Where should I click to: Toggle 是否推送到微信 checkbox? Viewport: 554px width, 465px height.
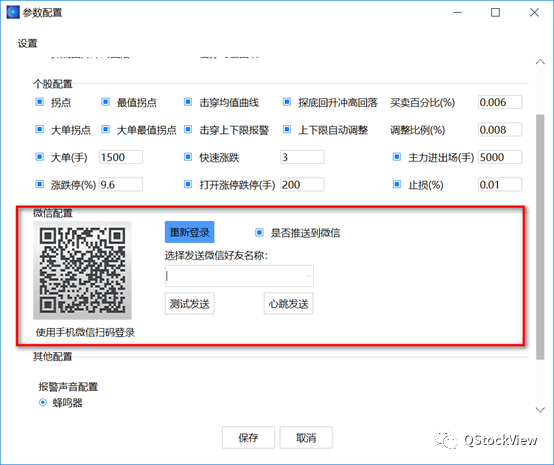[259, 232]
